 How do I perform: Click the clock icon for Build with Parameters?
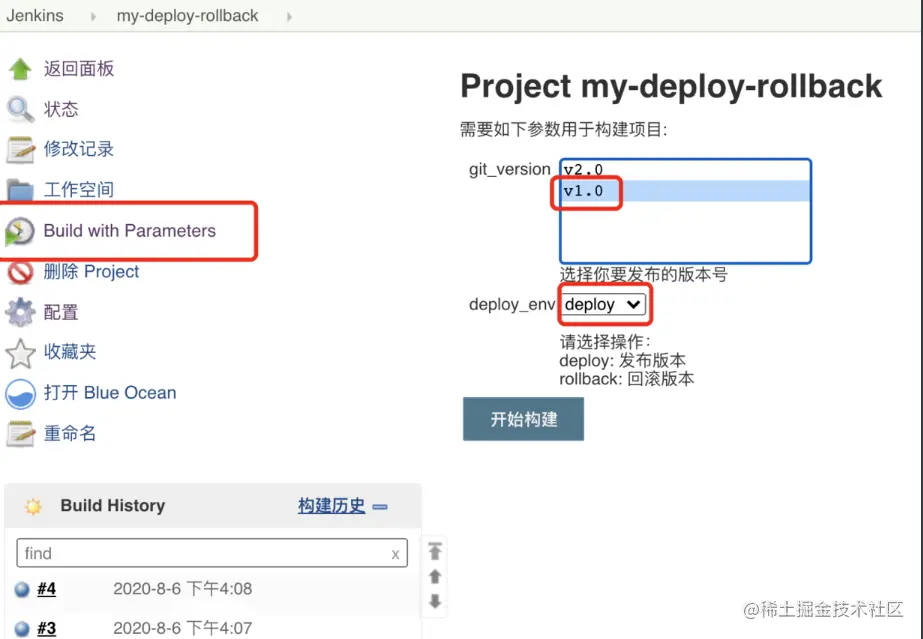[x=20, y=231]
